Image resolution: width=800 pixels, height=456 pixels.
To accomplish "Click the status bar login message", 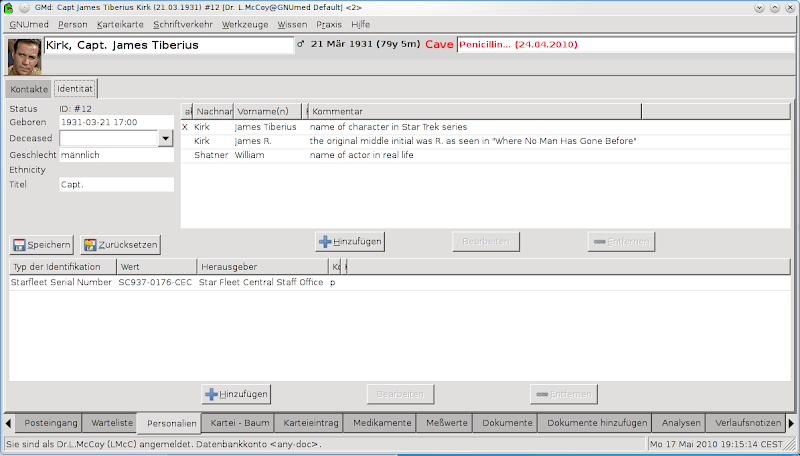I will click(164, 444).
